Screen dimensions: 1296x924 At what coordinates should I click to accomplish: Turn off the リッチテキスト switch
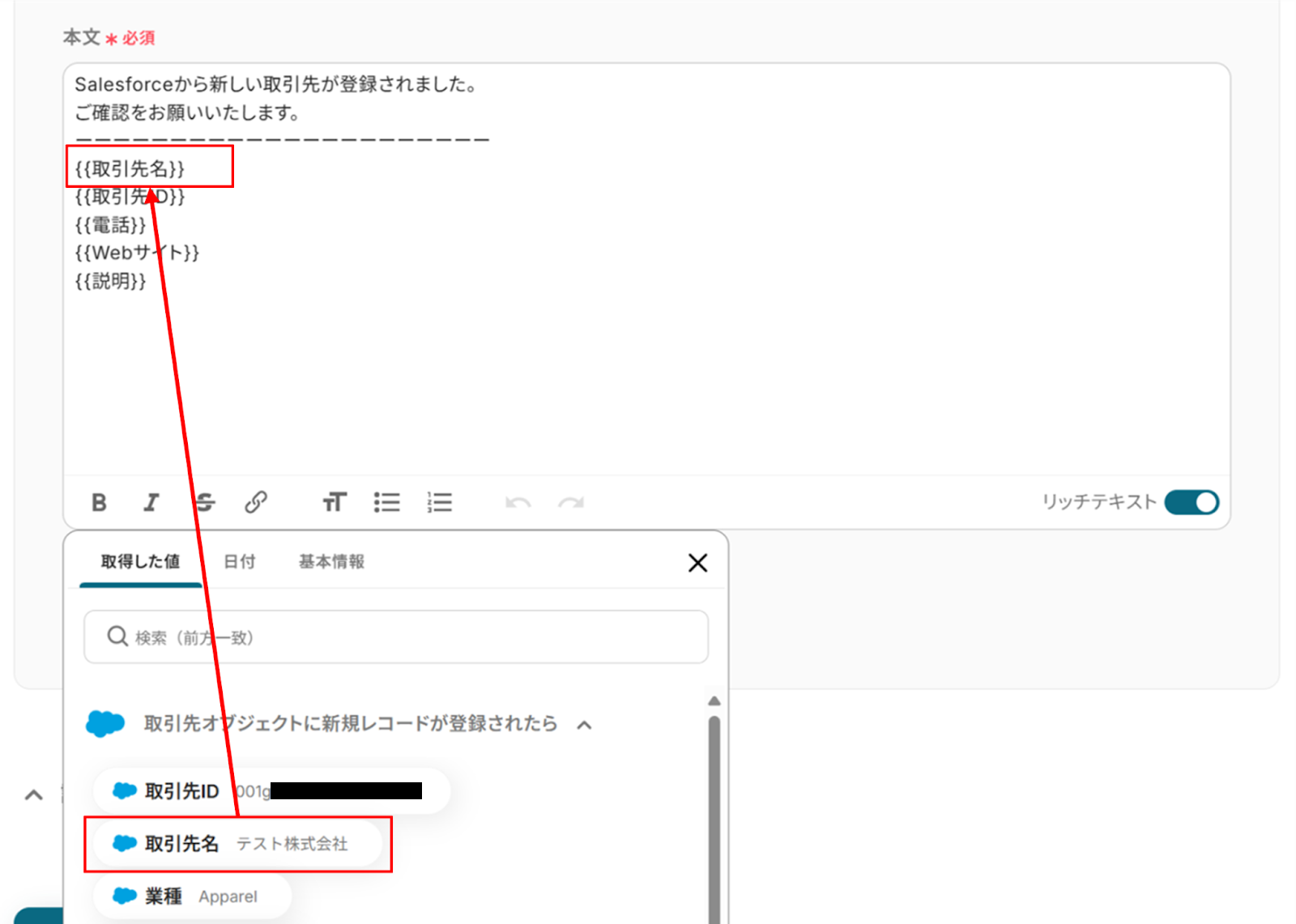point(1192,502)
